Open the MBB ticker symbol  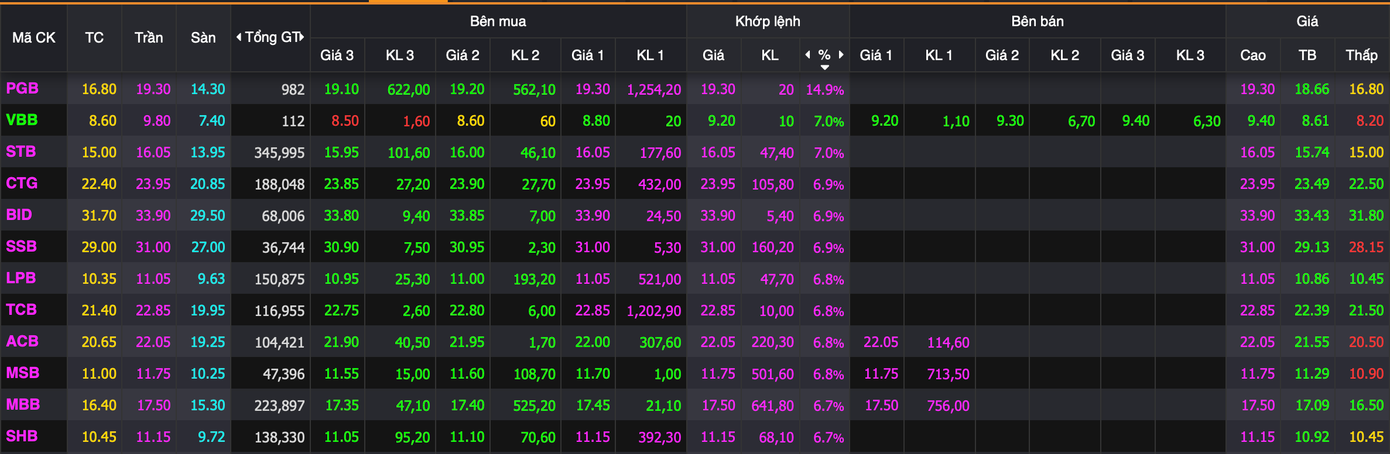click(22, 405)
